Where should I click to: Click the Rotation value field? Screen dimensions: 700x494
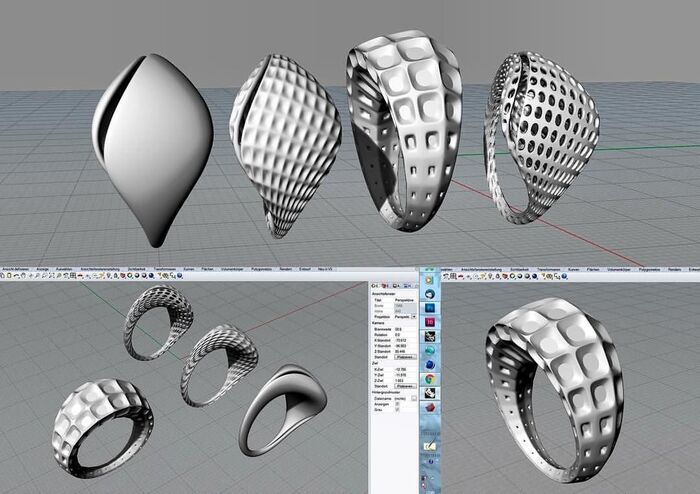point(405,335)
